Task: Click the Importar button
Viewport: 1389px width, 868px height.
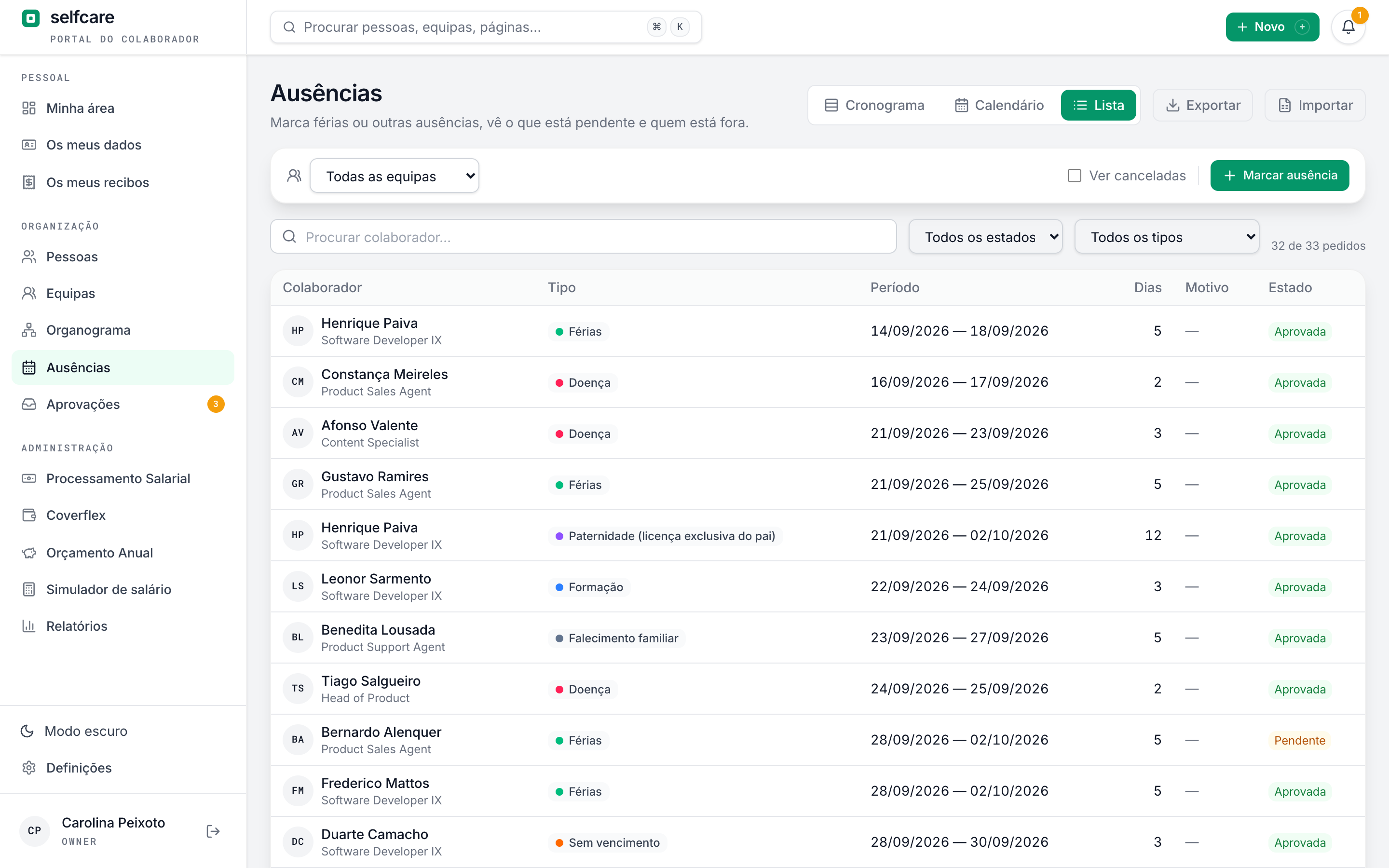Action: [x=1315, y=105]
